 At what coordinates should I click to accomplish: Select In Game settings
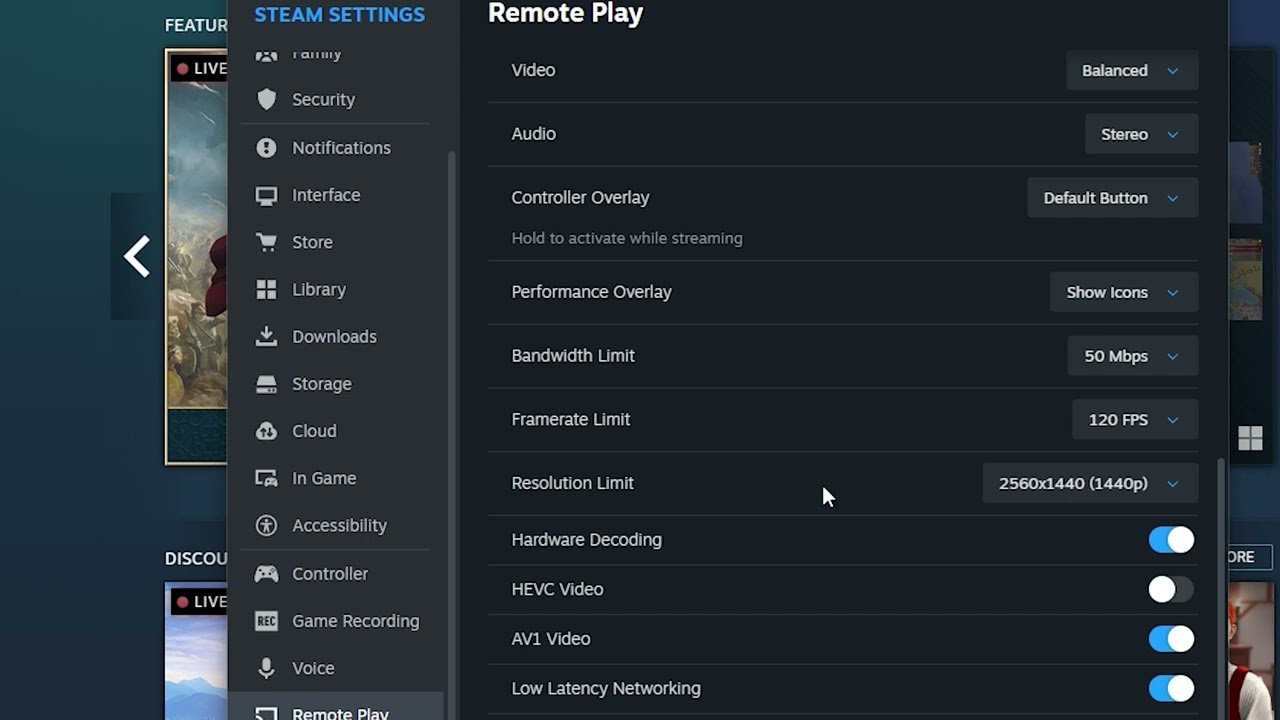click(335, 478)
